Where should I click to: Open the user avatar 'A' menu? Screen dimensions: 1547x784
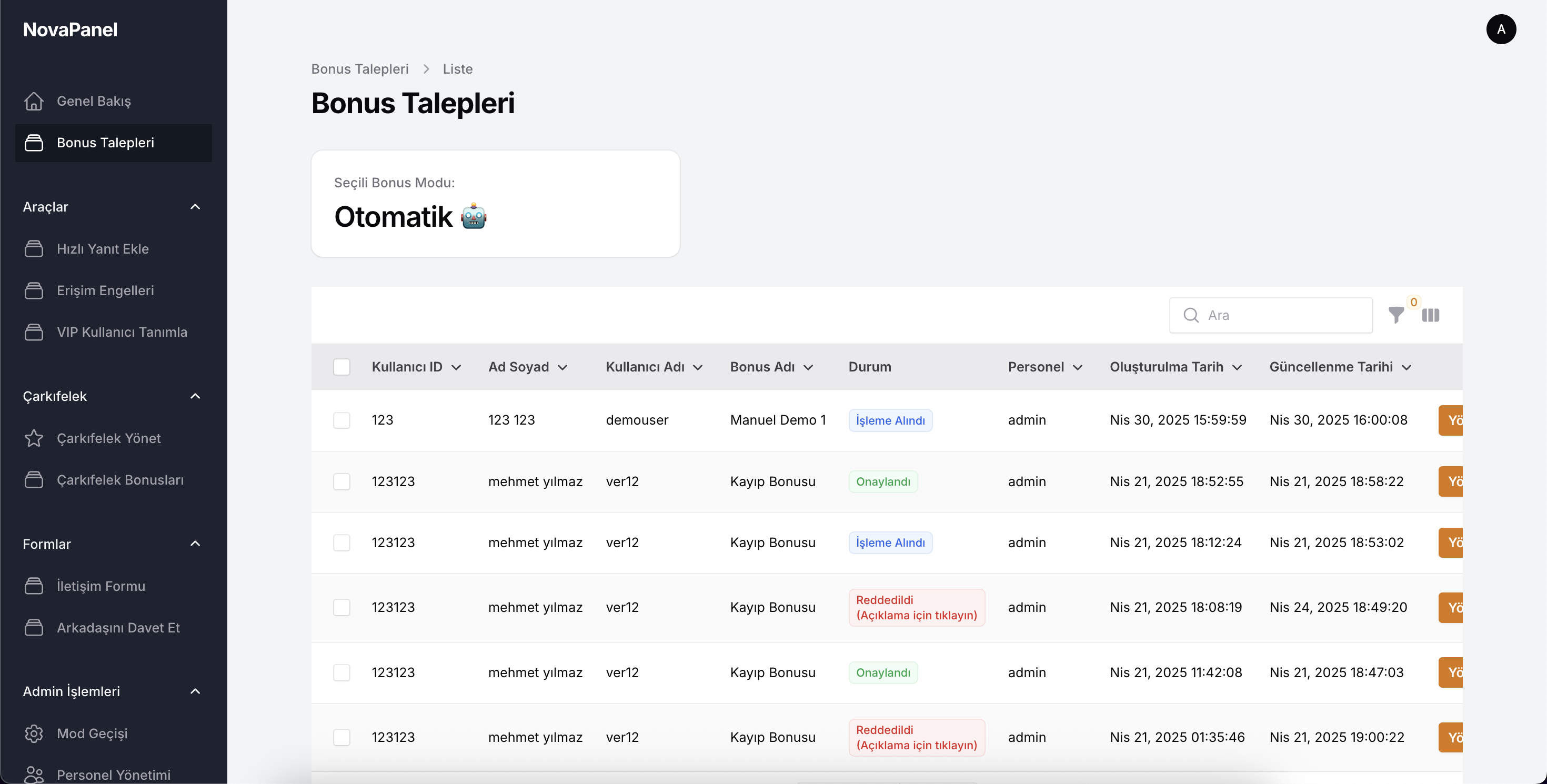(x=1501, y=29)
